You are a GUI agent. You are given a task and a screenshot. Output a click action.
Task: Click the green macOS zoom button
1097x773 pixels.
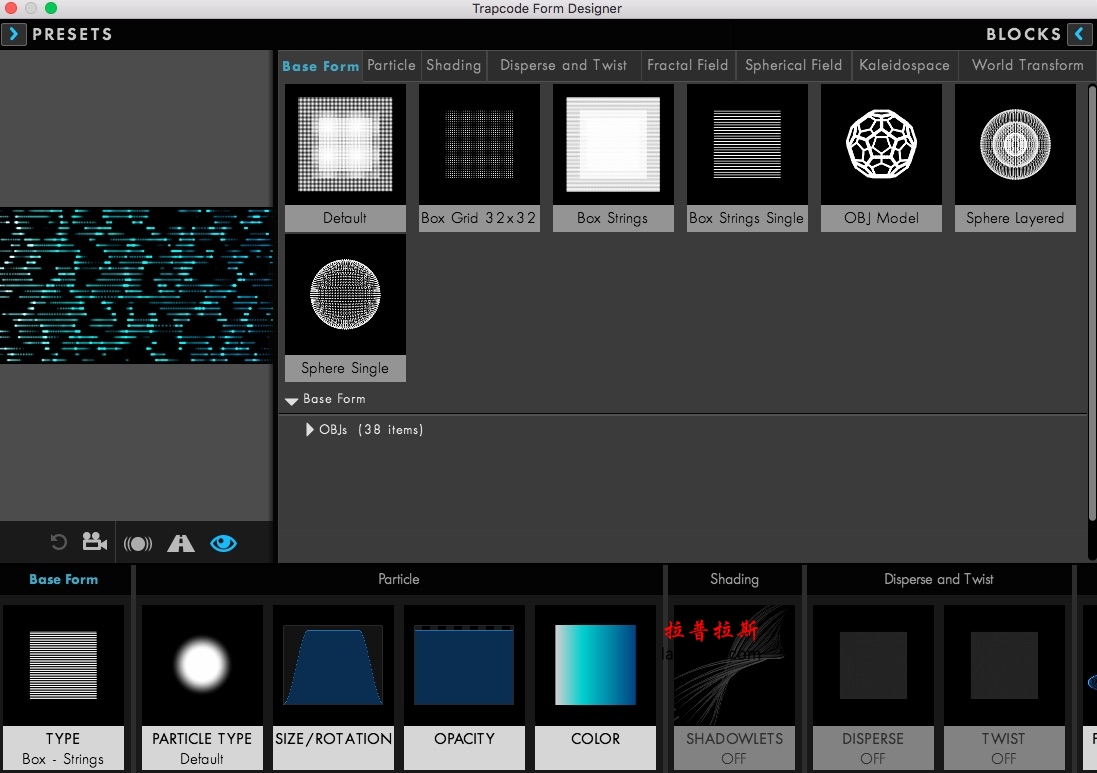50,8
